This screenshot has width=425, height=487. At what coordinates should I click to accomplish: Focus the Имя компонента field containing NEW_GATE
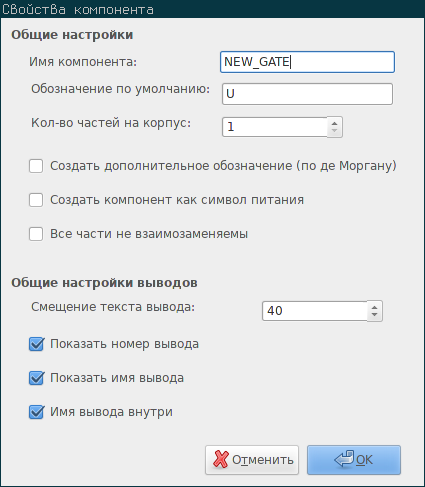pyautogui.click(x=307, y=62)
